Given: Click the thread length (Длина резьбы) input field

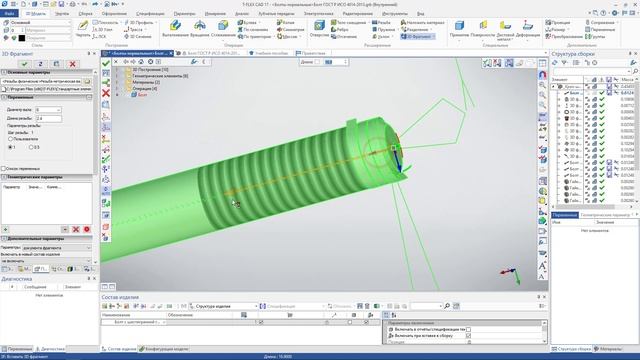Looking at the screenshot, I should click(49, 118).
